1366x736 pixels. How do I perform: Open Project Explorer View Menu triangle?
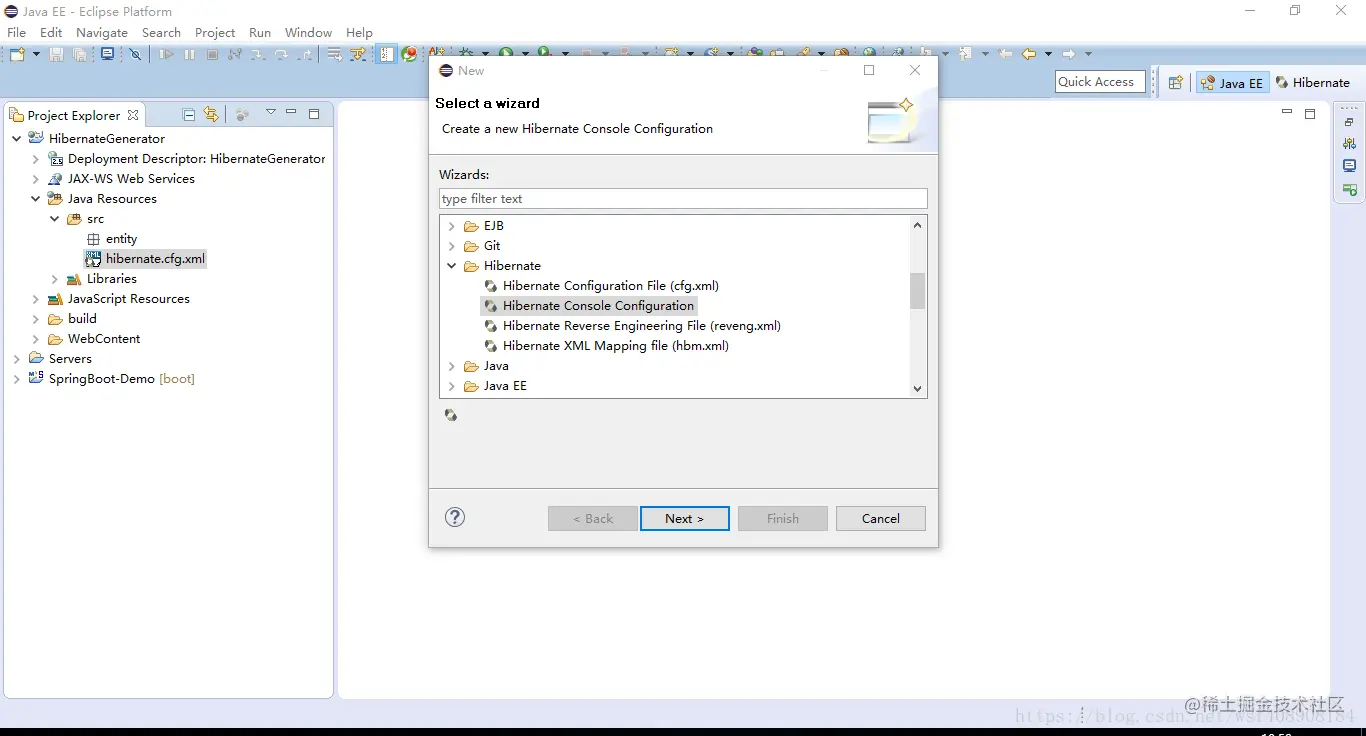pyautogui.click(x=270, y=113)
